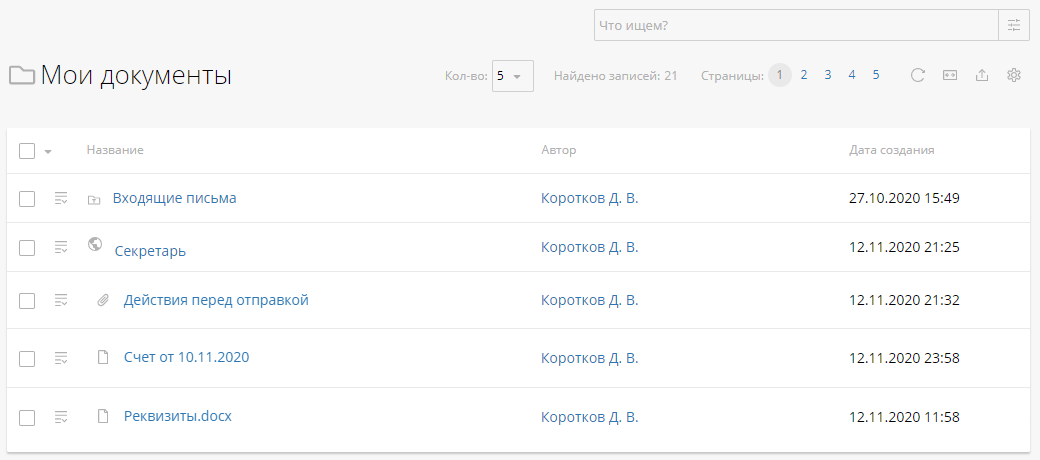Select checkbox for Счет от 10.11.2020
Image resolution: width=1040 pixels, height=460 pixels.
tap(27, 358)
